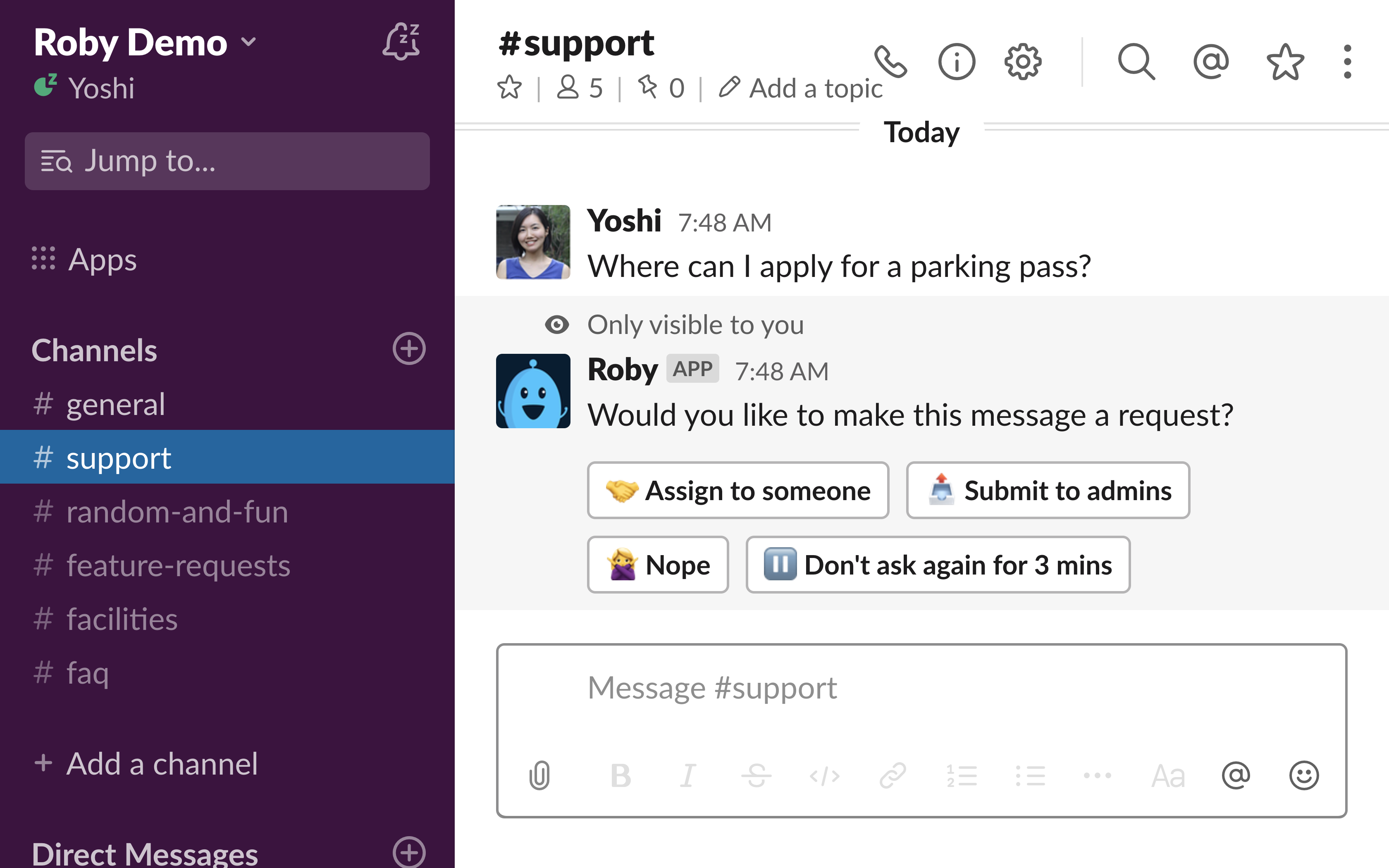Star the #support channel
The height and width of the screenshot is (868, 1389).
point(509,88)
